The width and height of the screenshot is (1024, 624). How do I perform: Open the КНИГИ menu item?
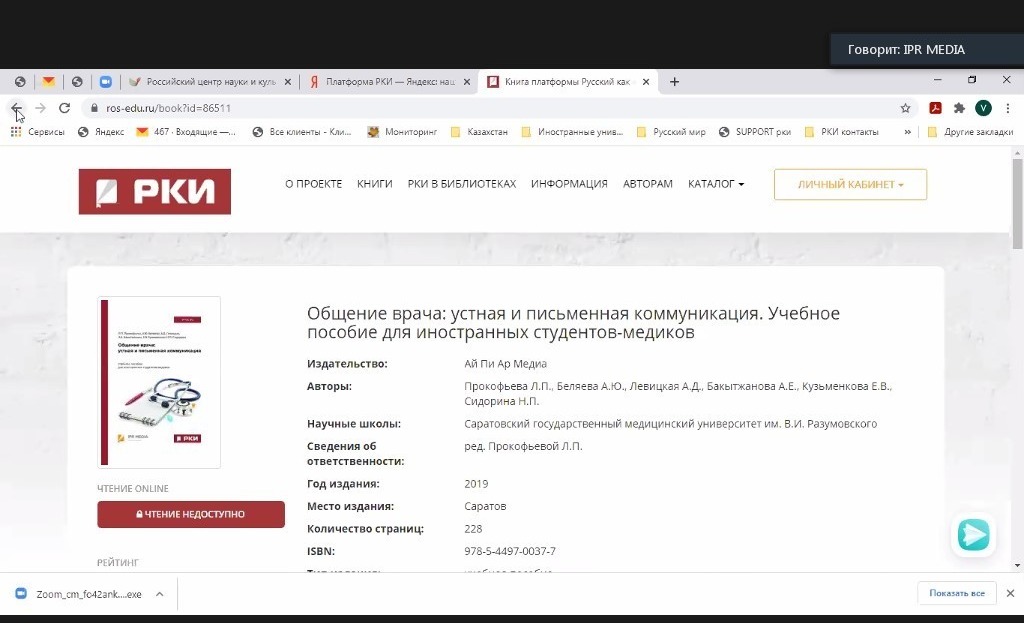(x=374, y=184)
